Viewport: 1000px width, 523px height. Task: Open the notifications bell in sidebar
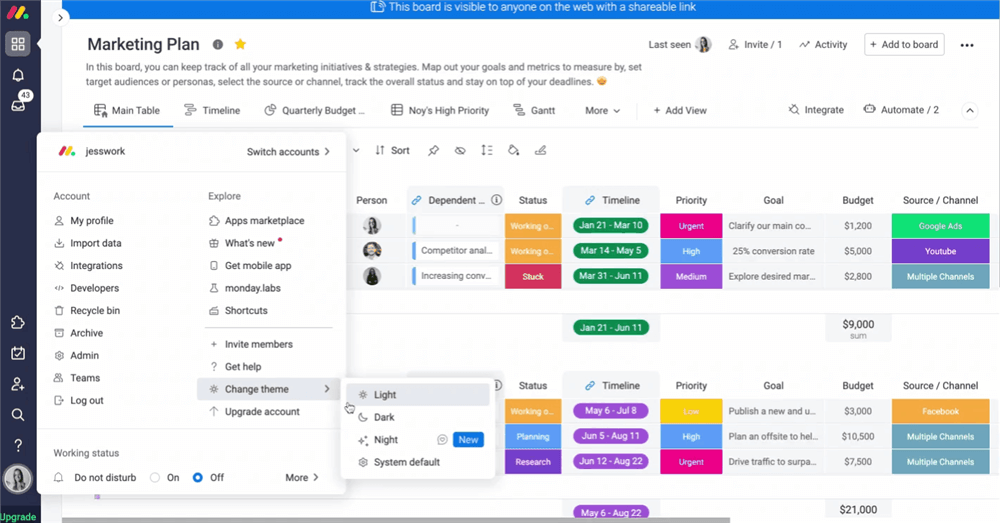(18, 75)
